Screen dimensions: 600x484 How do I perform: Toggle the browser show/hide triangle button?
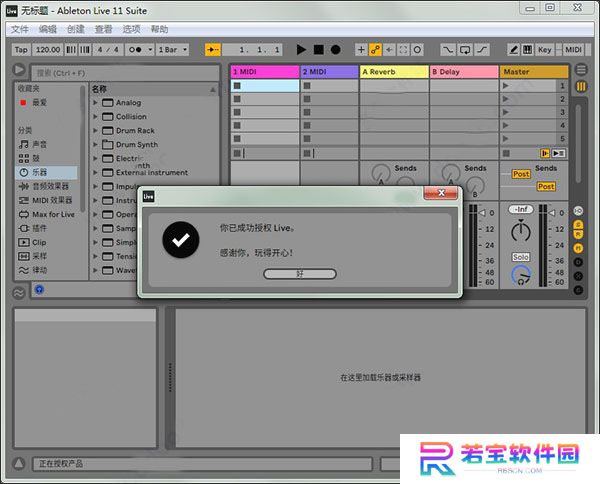click(x=19, y=70)
